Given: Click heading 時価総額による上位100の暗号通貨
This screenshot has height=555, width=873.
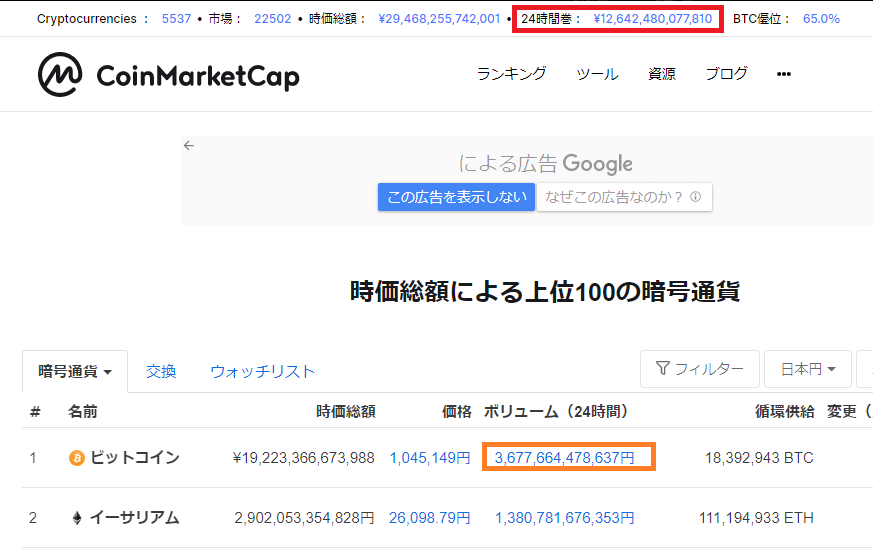Looking at the screenshot, I should click(545, 292).
